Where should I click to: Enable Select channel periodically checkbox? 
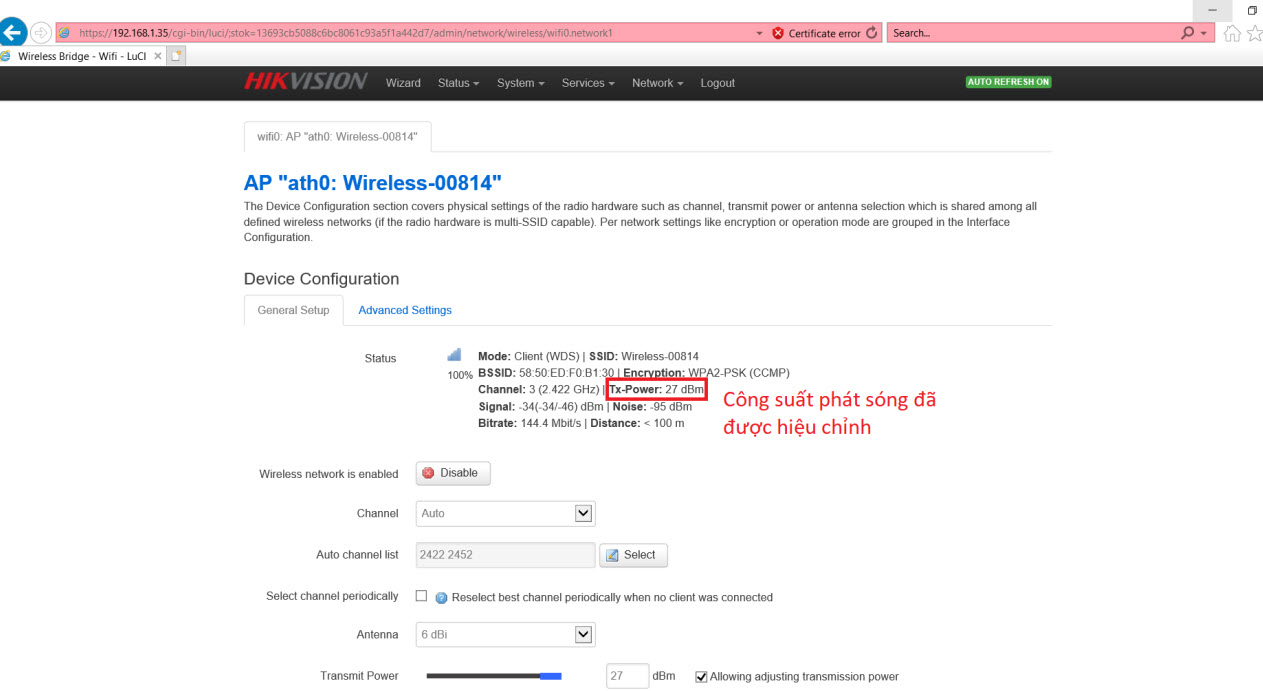tap(421, 596)
